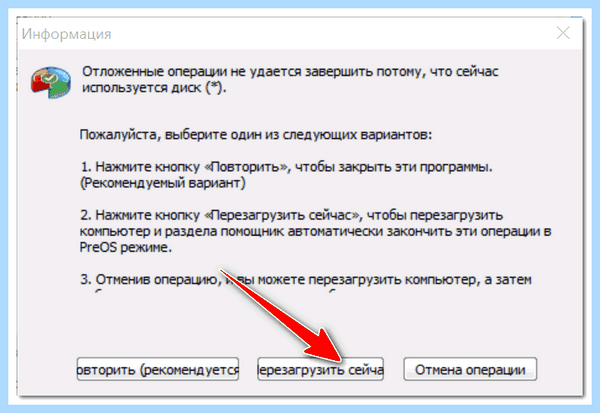Click the "Повторить (рекомендуется)" retry button
This screenshot has width=600, height=413.
(x=158, y=369)
